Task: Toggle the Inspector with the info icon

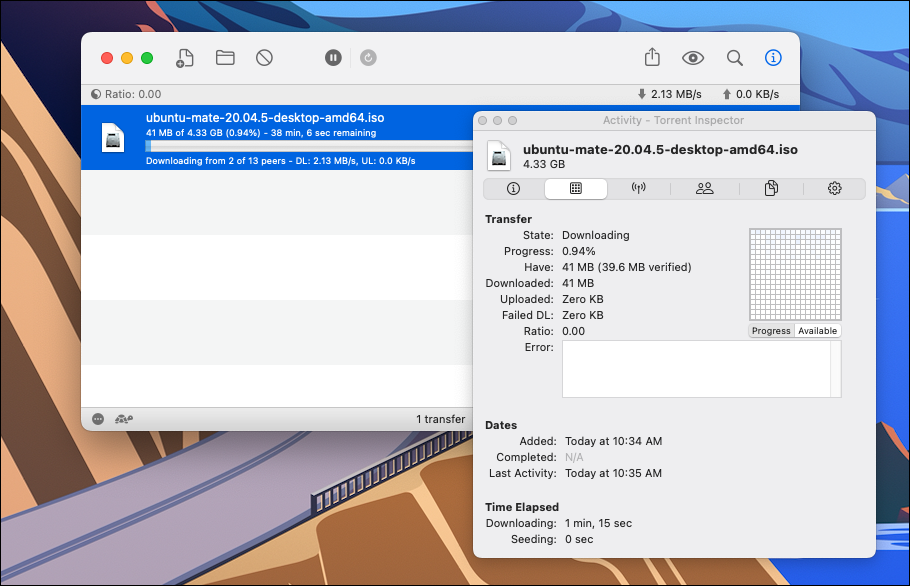Action: tap(773, 58)
